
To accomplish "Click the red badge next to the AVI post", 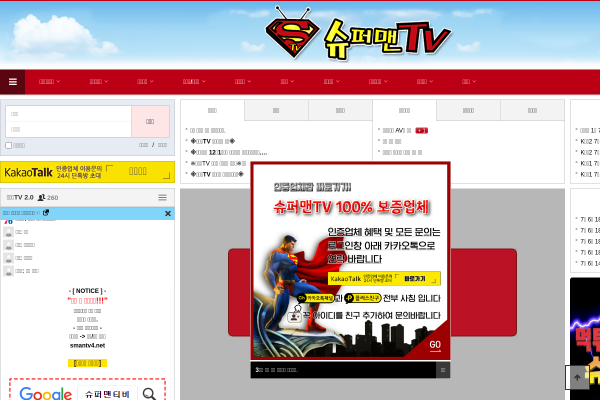I will (422, 131).
